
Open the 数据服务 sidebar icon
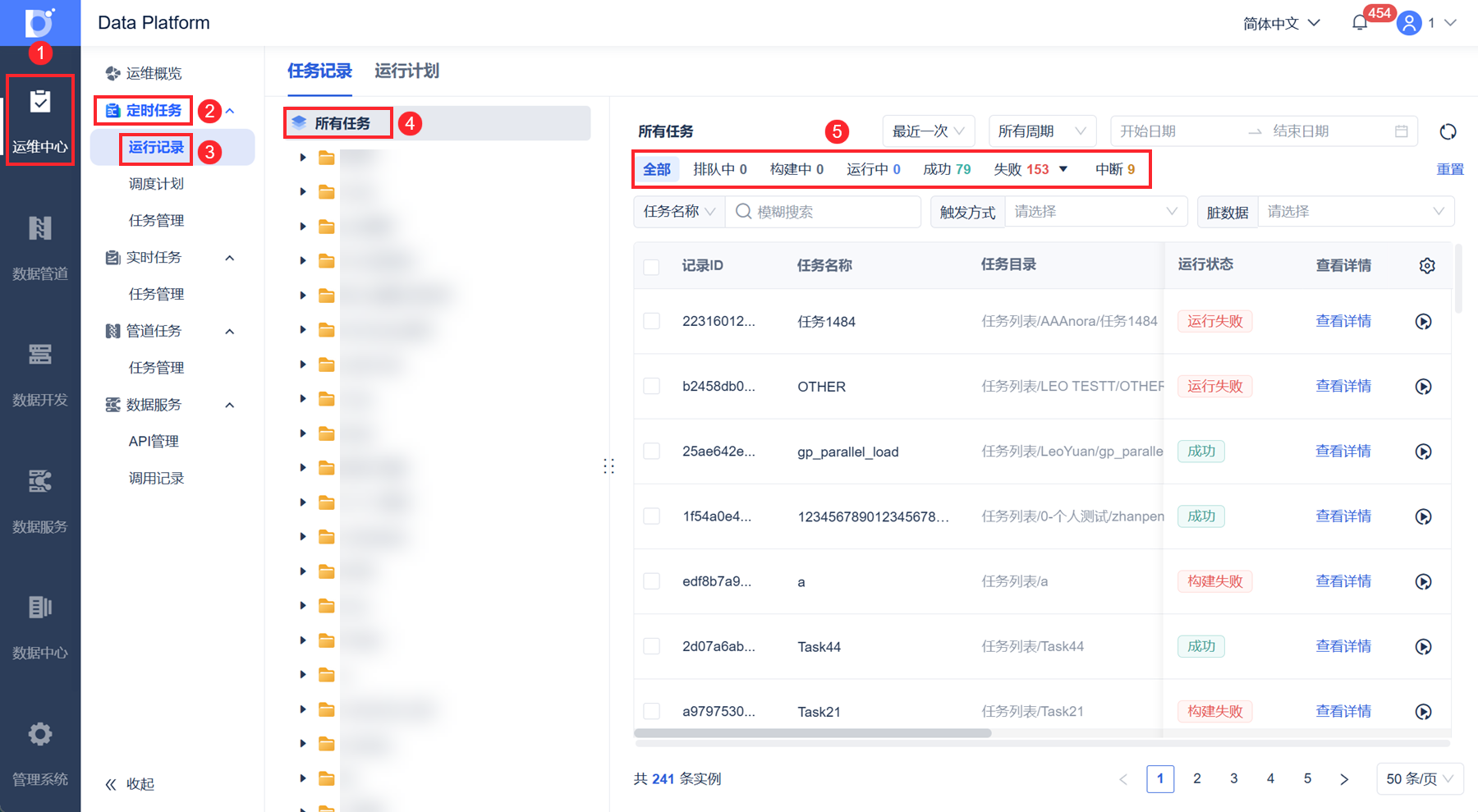pos(40,481)
